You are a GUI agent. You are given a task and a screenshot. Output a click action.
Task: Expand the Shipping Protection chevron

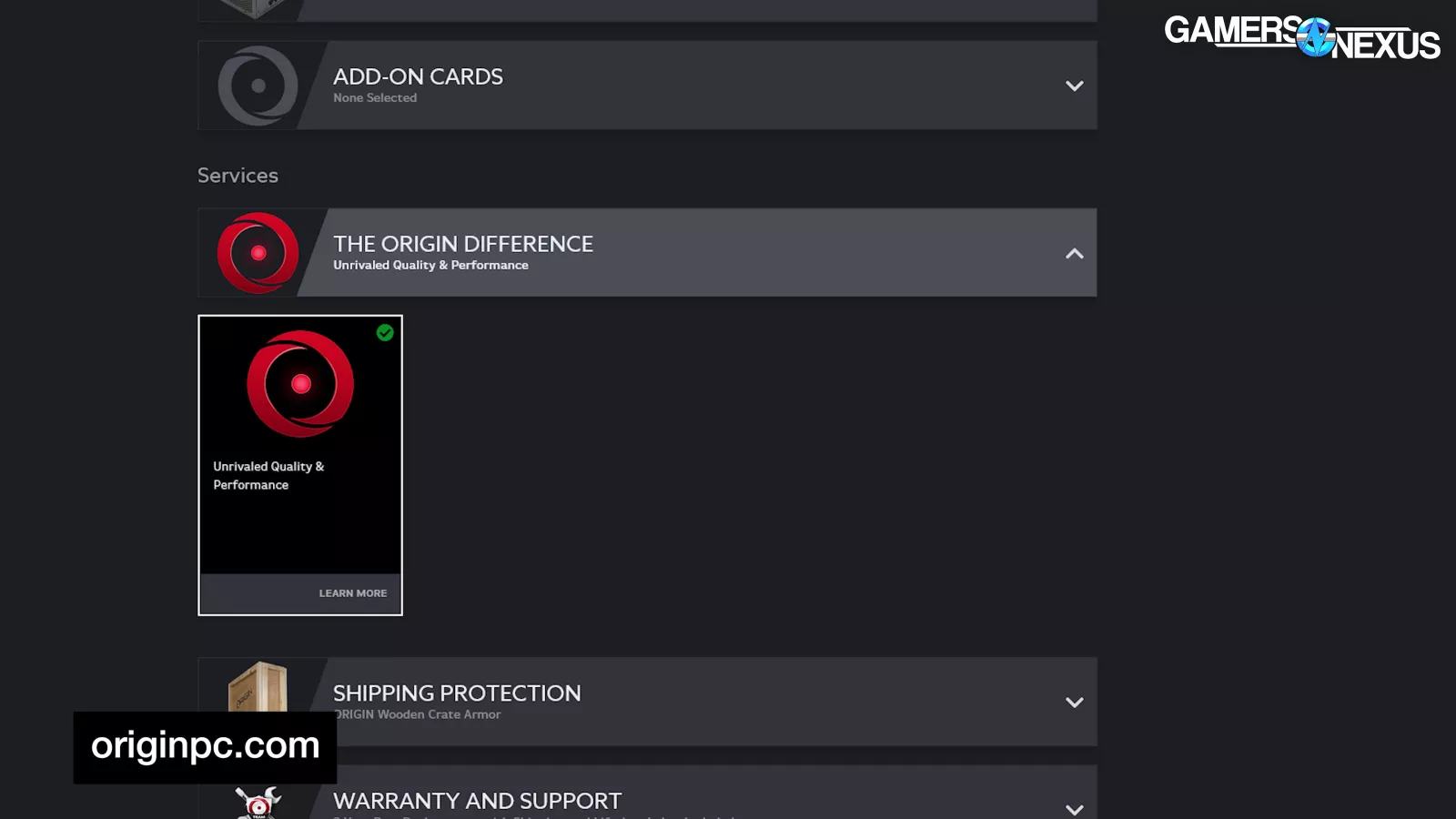click(x=1074, y=702)
